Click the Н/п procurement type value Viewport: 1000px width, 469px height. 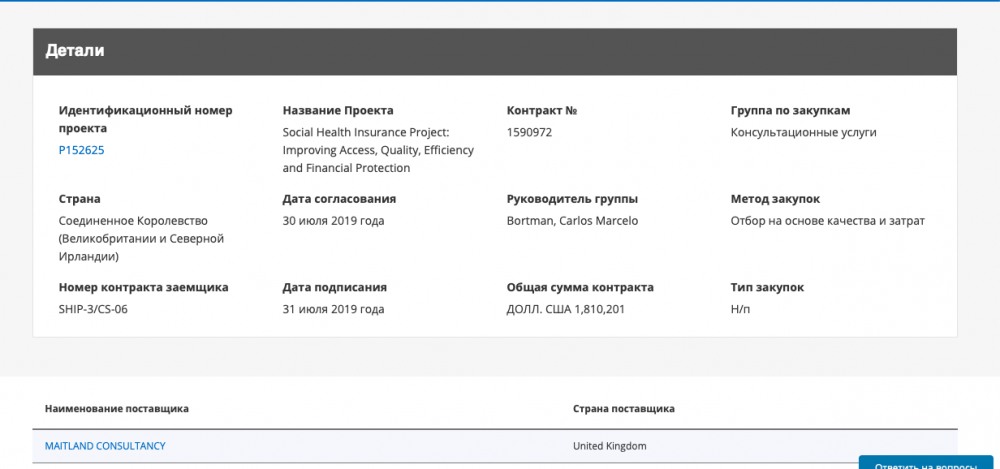coord(740,309)
